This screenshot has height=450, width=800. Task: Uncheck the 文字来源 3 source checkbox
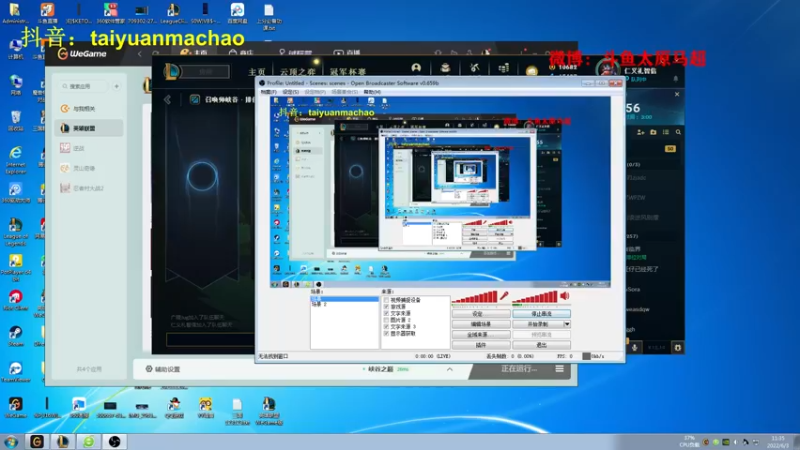pyautogui.click(x=386, y=327)
